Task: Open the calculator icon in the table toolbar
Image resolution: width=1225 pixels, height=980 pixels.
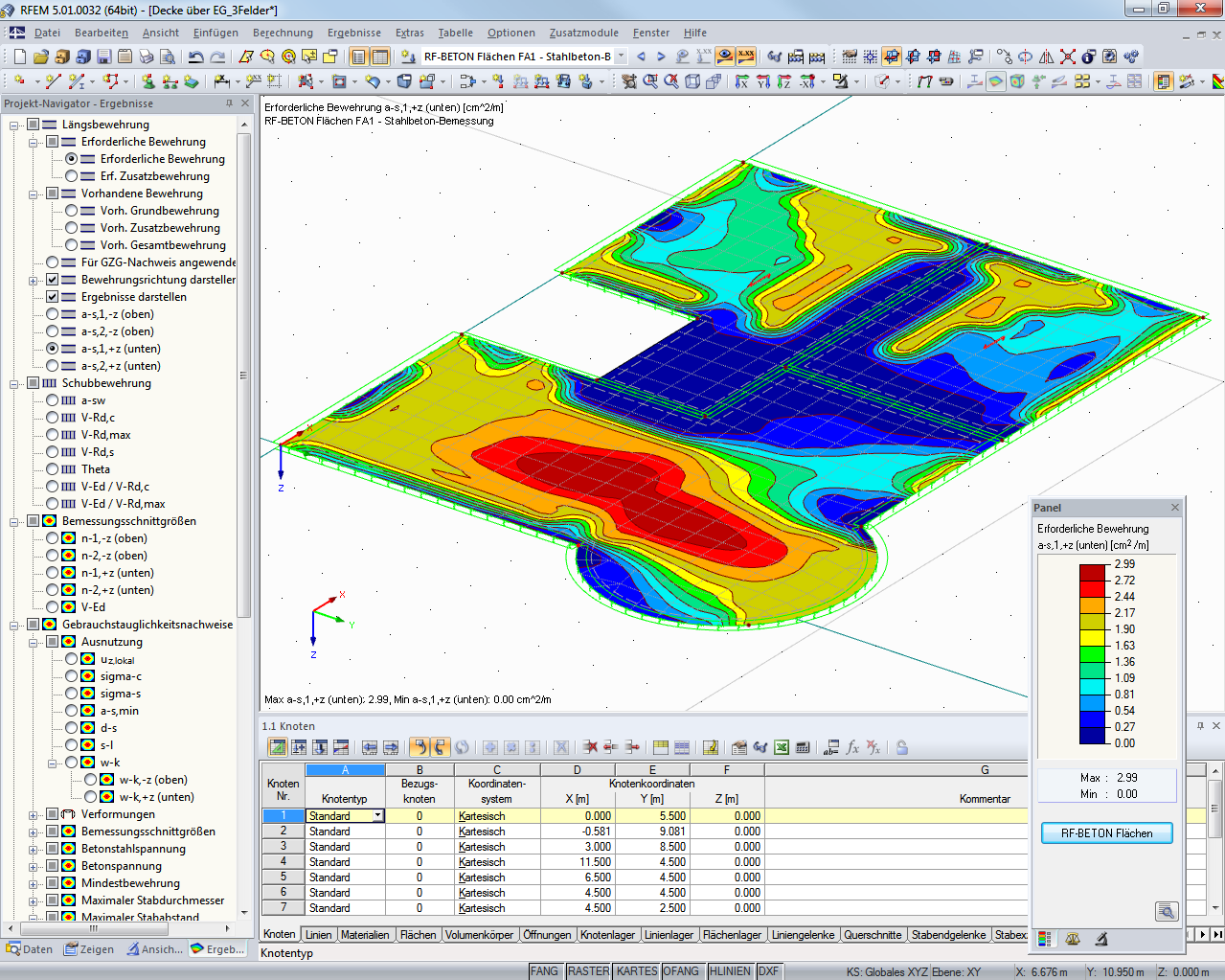Action: click(x=801, y=747)
